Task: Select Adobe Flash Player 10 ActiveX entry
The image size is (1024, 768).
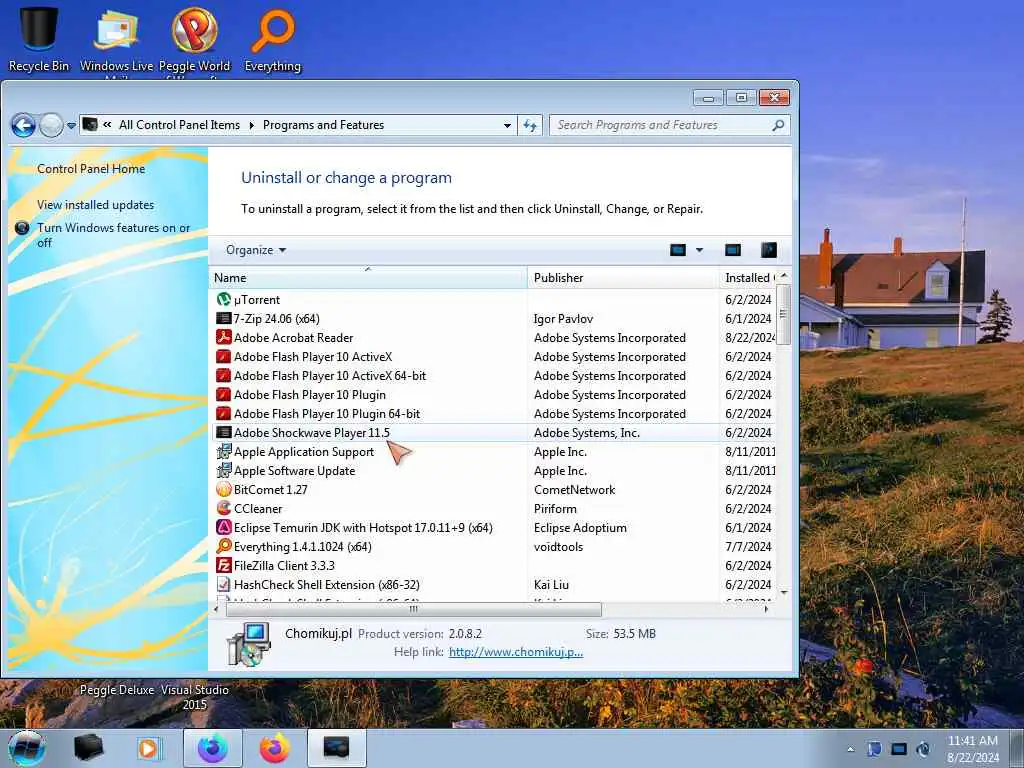Action: [x=313, y=357]
